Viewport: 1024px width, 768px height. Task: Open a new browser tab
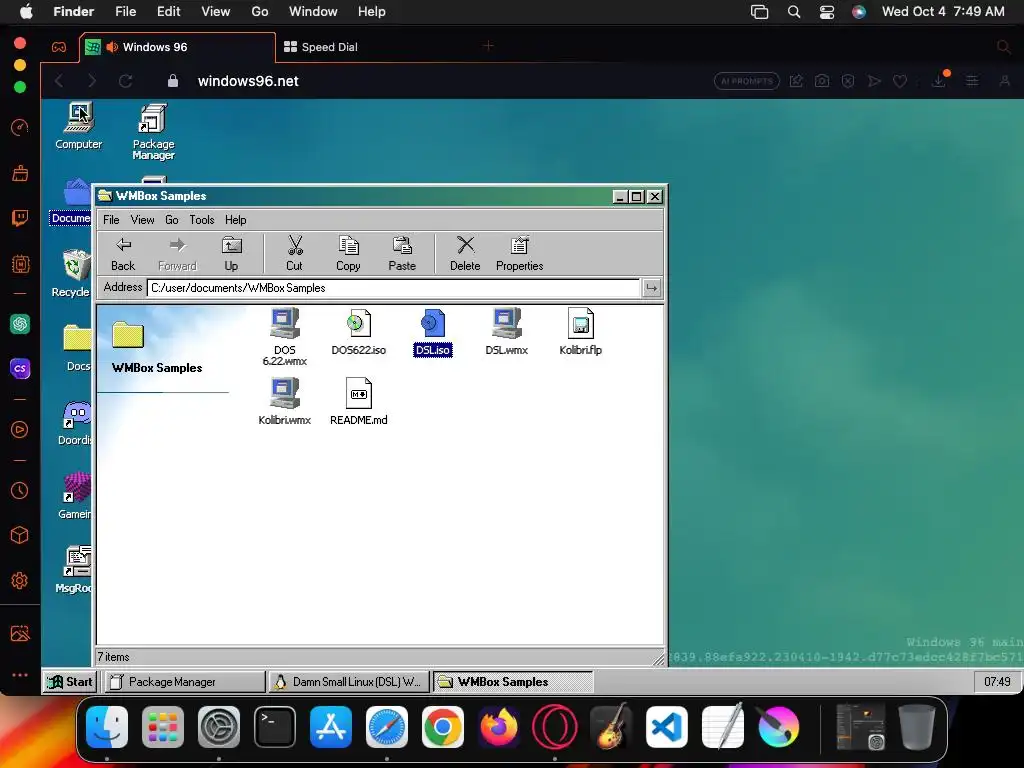[x=488, y=46]
